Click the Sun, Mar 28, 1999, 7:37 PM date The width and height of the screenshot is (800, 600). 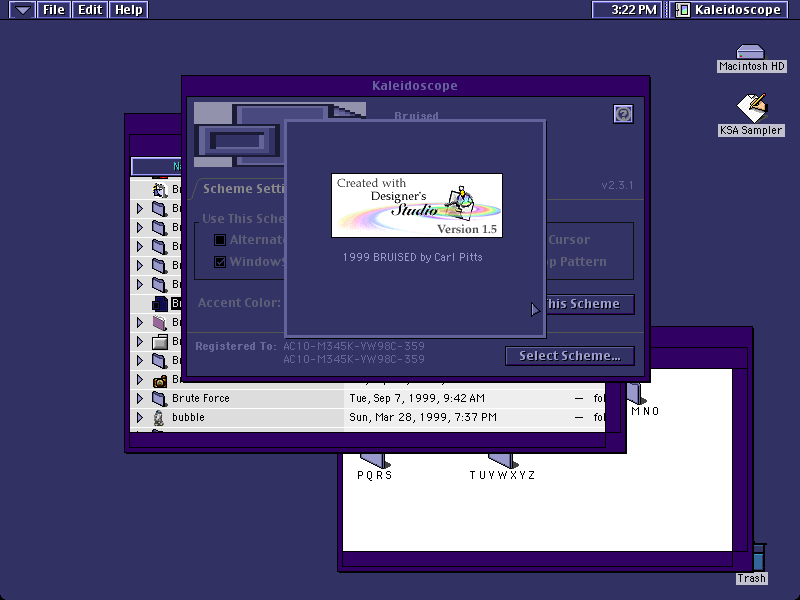point(423,417)
